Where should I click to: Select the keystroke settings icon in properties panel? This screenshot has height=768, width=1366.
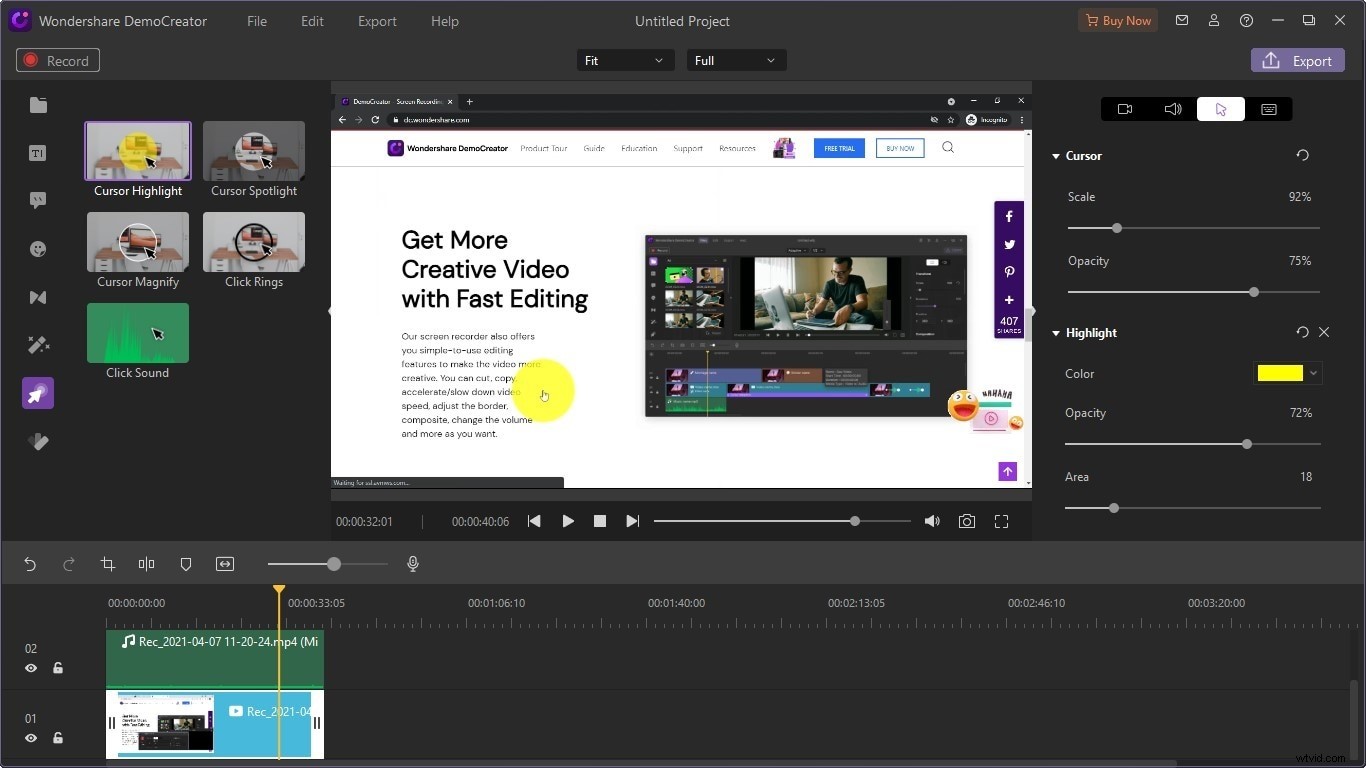point(1268,109)
